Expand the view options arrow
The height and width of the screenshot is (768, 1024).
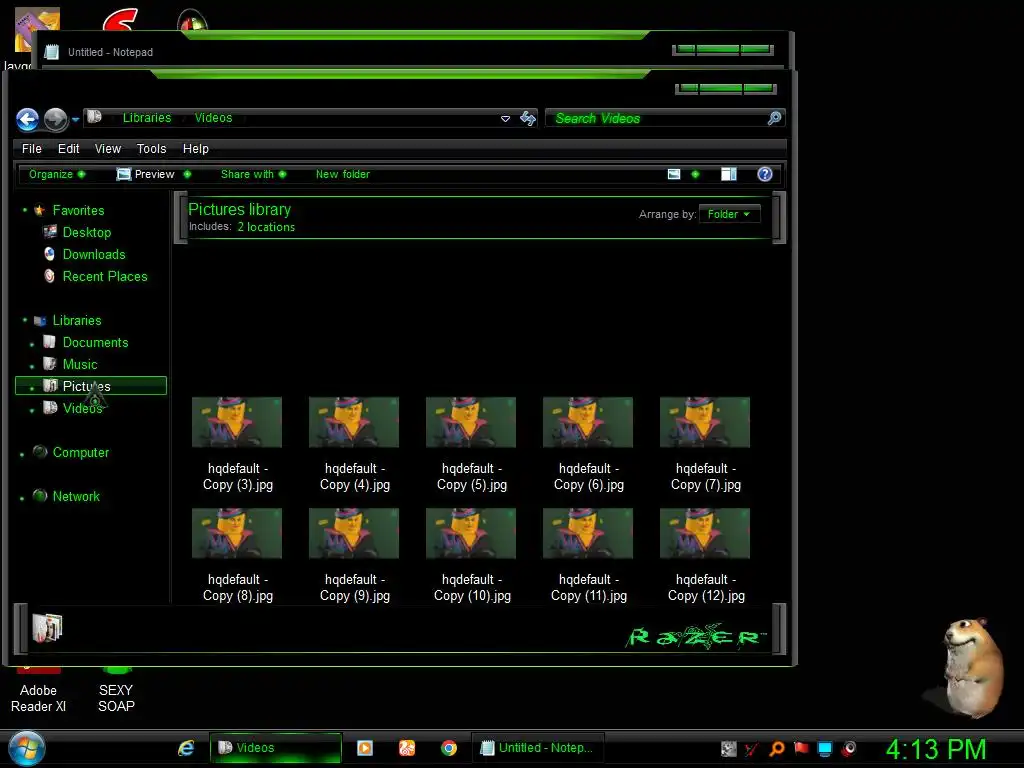(x=696, y=174)
